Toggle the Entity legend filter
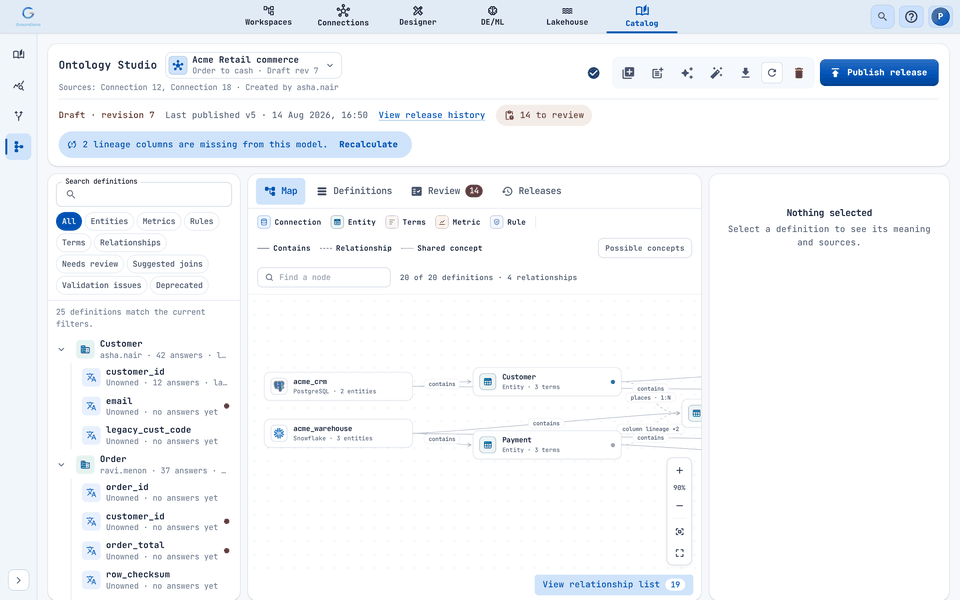The height and width of the screenshot is (600, 960). (x=353, y=222)
